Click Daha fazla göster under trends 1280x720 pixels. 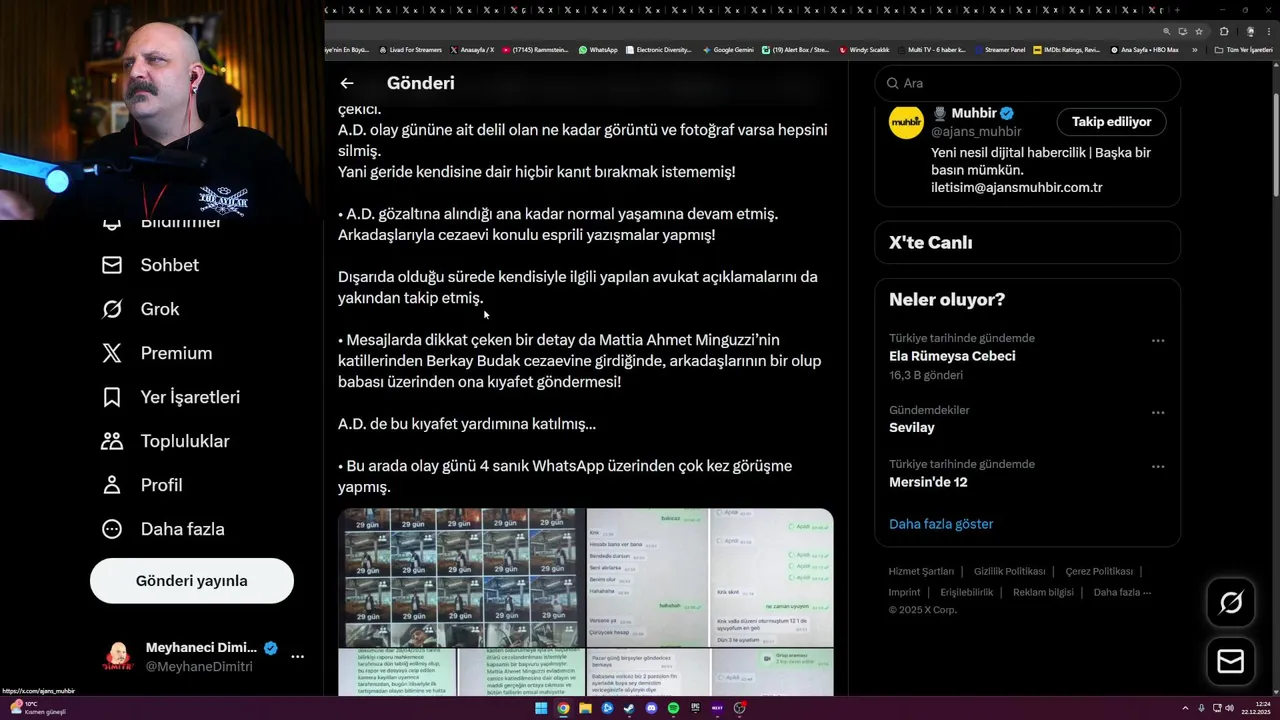(941, 524)
